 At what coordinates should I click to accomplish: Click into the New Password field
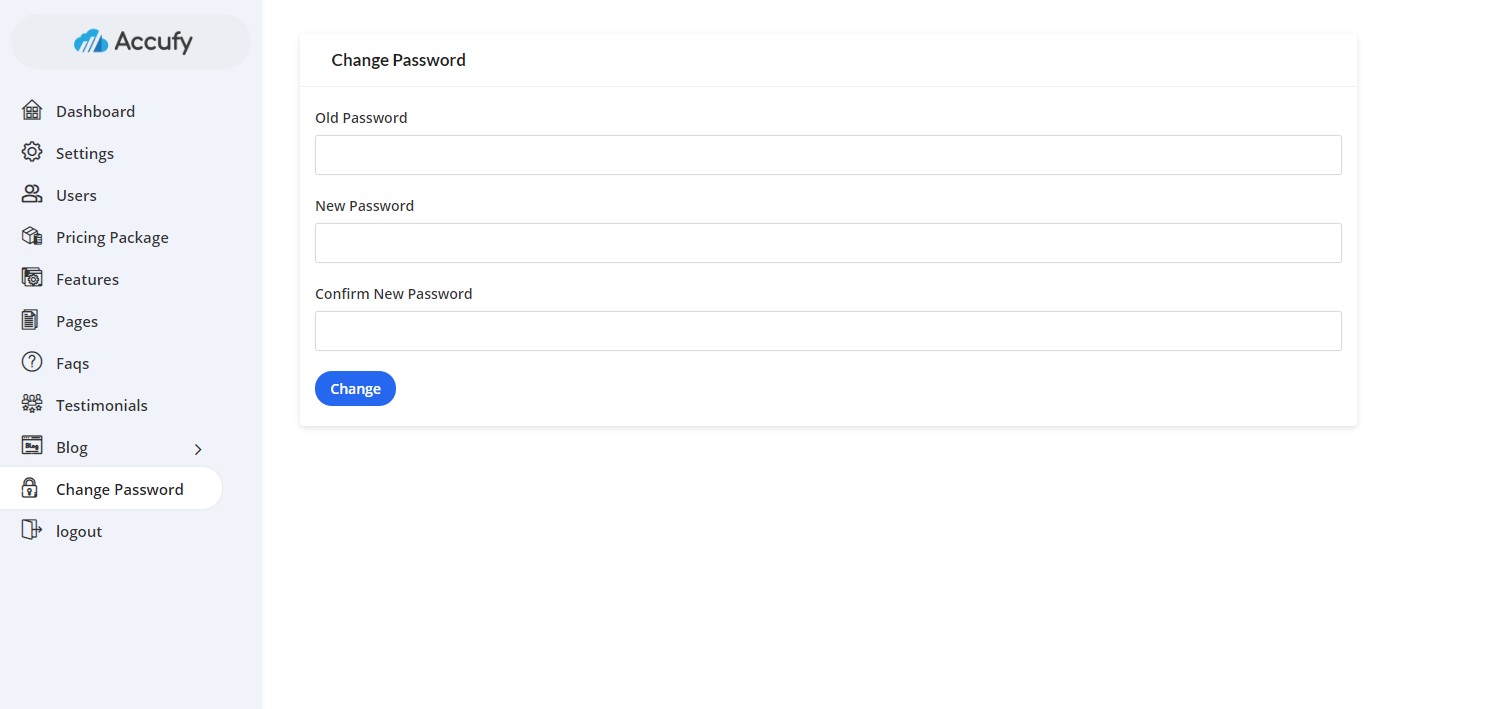828,243
